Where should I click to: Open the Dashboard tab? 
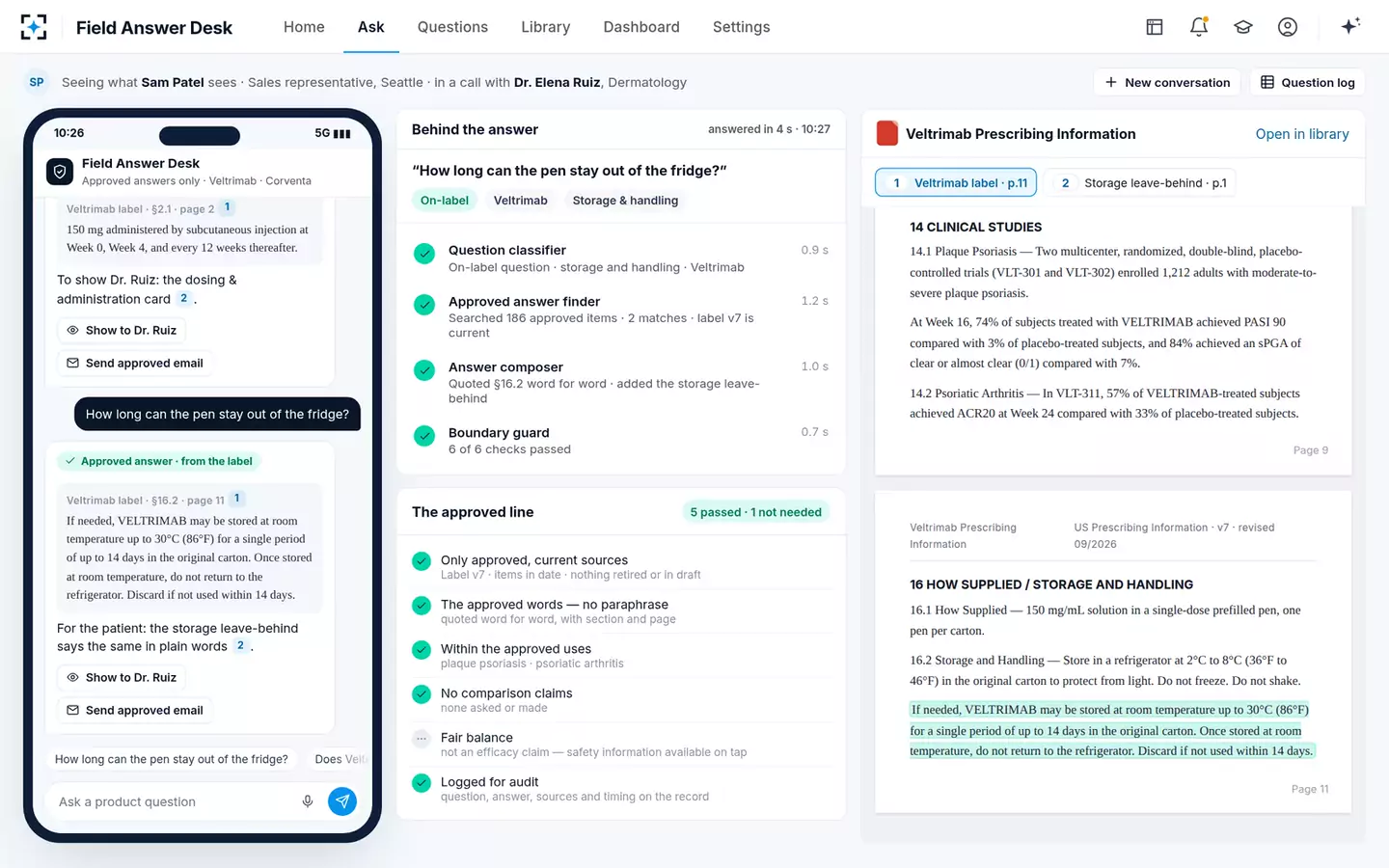pyautogui.click(x=641, y=27)
